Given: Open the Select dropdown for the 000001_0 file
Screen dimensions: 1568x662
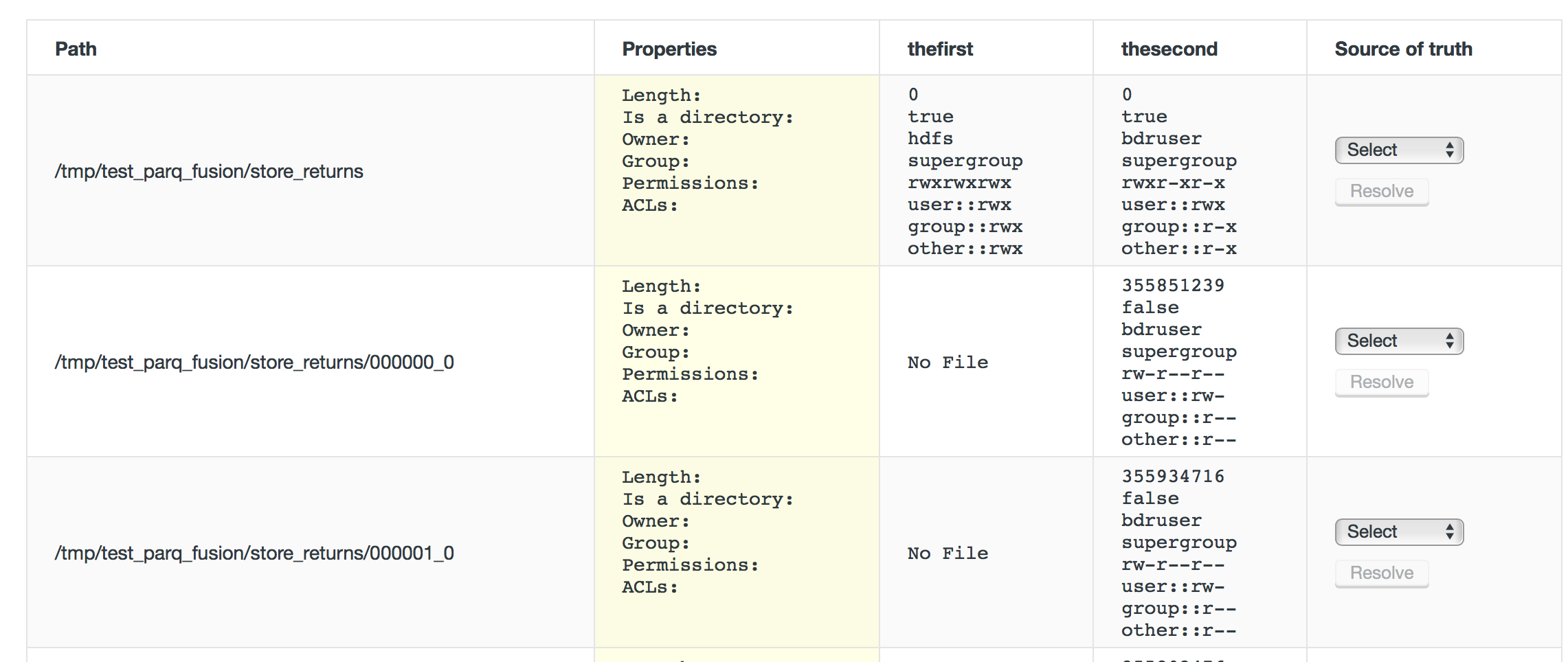Looking at the screenshot, I should (x=1399, y=532).
